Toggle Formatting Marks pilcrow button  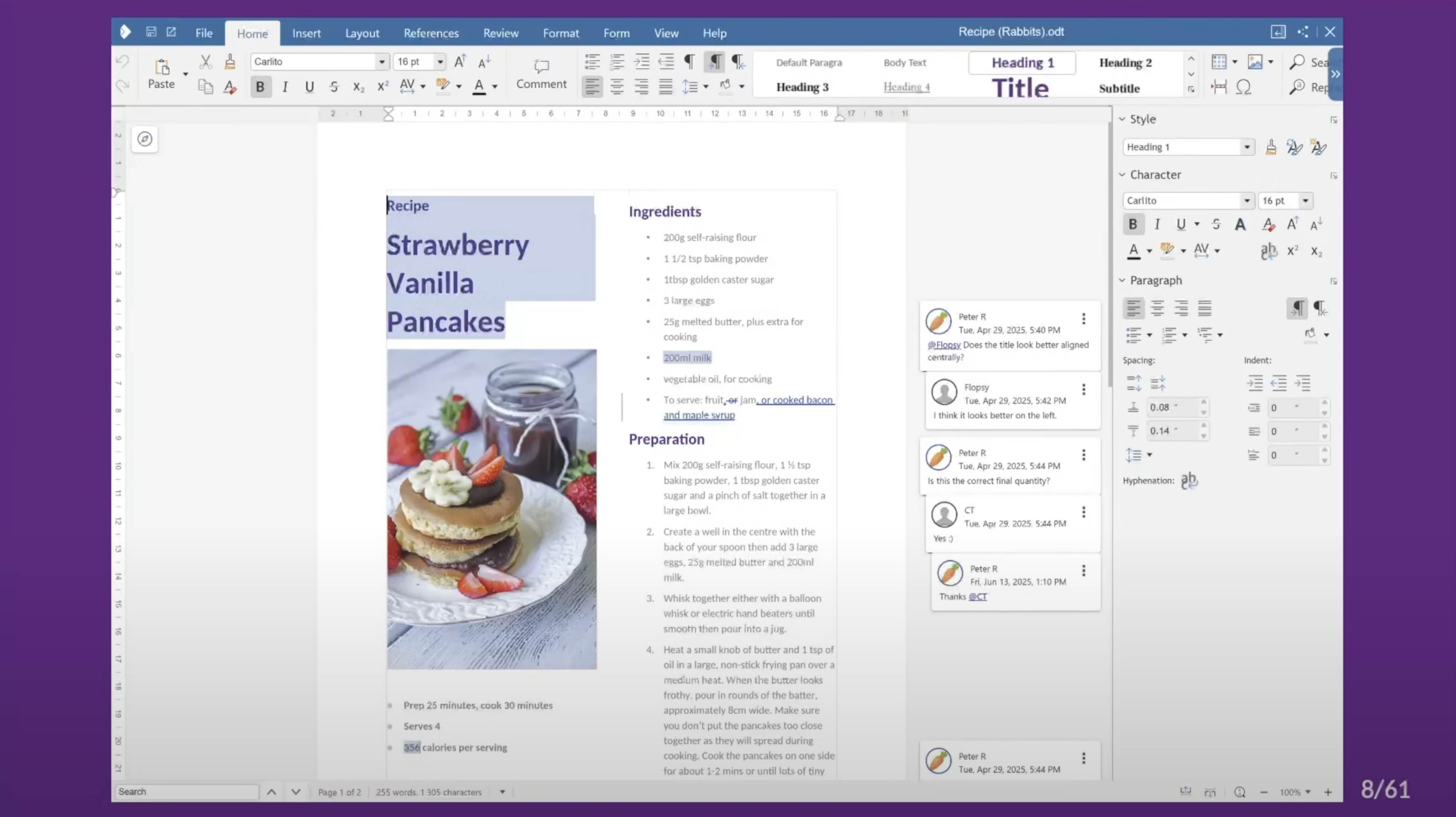pos(689,62)
